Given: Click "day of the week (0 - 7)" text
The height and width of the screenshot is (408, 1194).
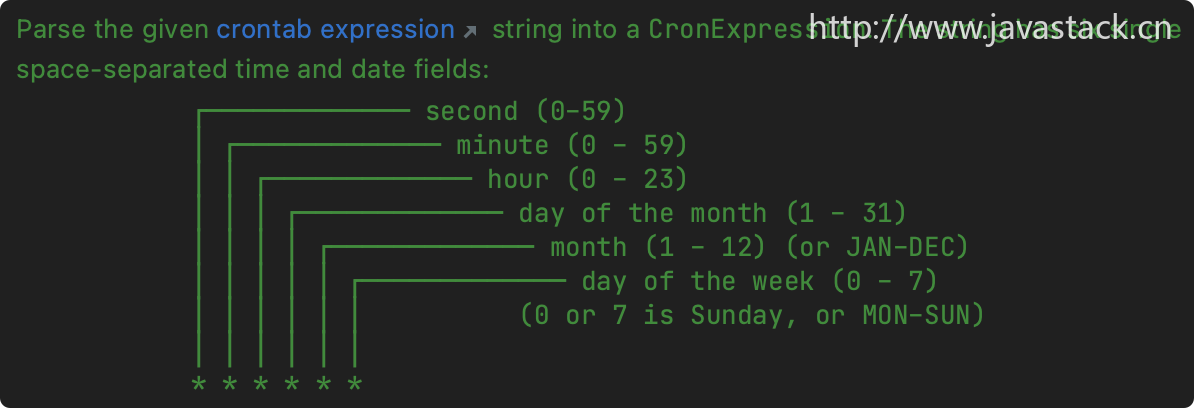Looking at the screenshot, I should click(759, 281).
